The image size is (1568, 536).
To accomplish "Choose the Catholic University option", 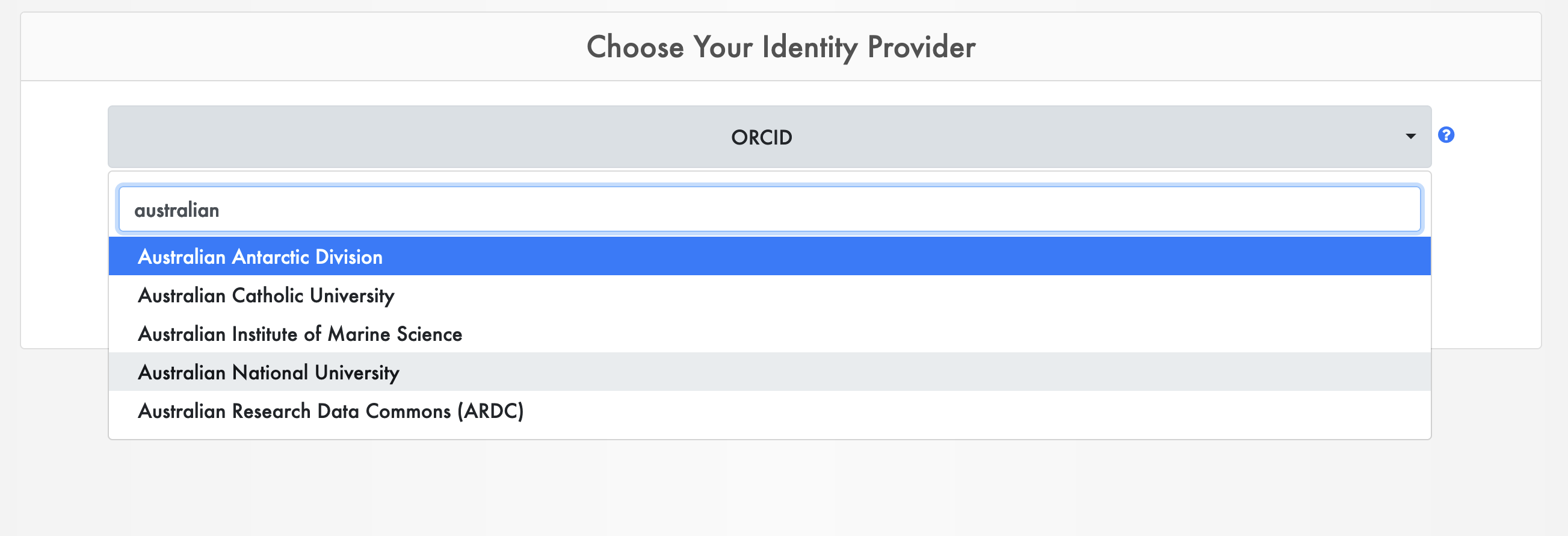I will [x=770, y=295].
